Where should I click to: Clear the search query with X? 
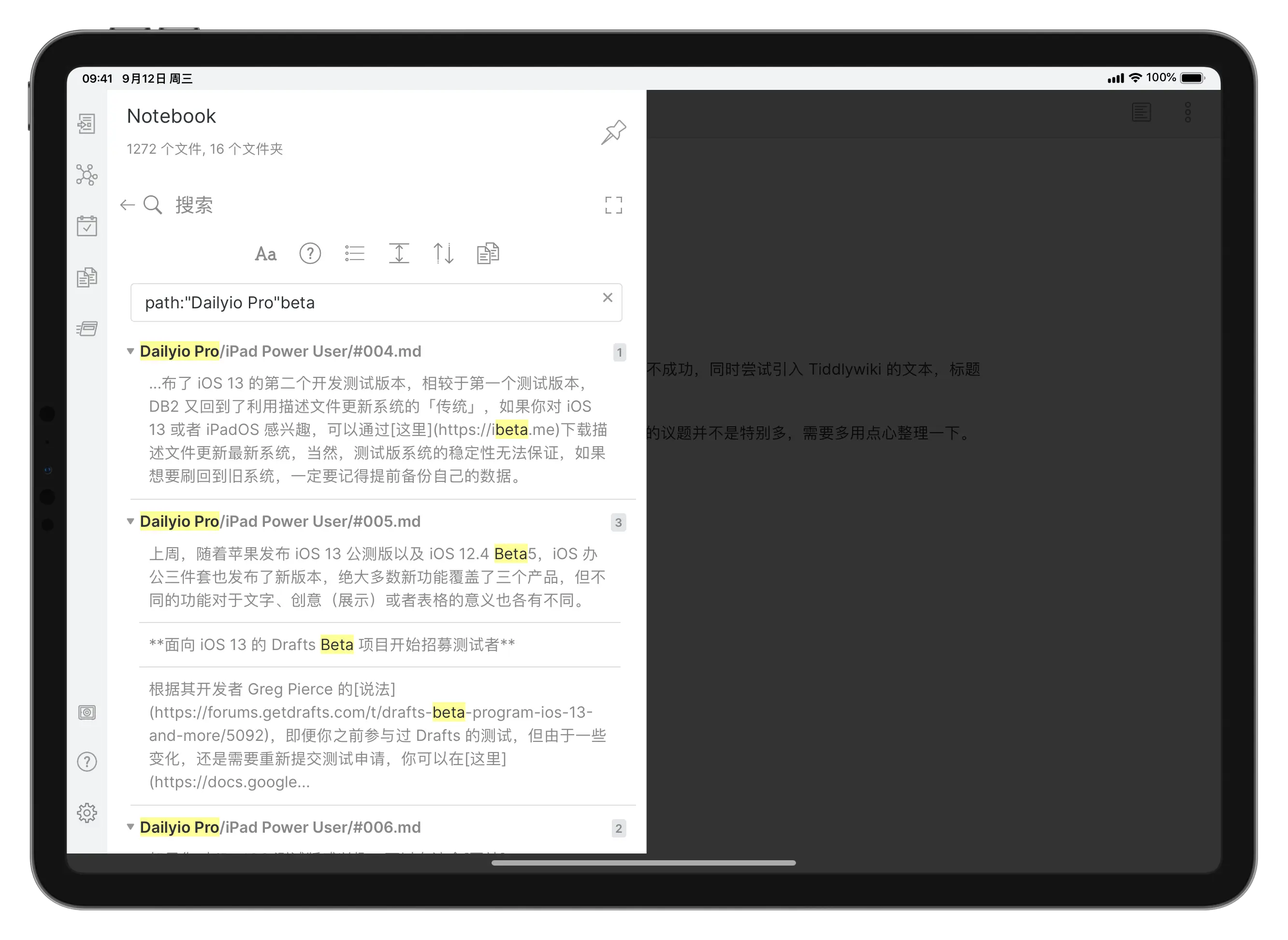(x=608, y=298)
